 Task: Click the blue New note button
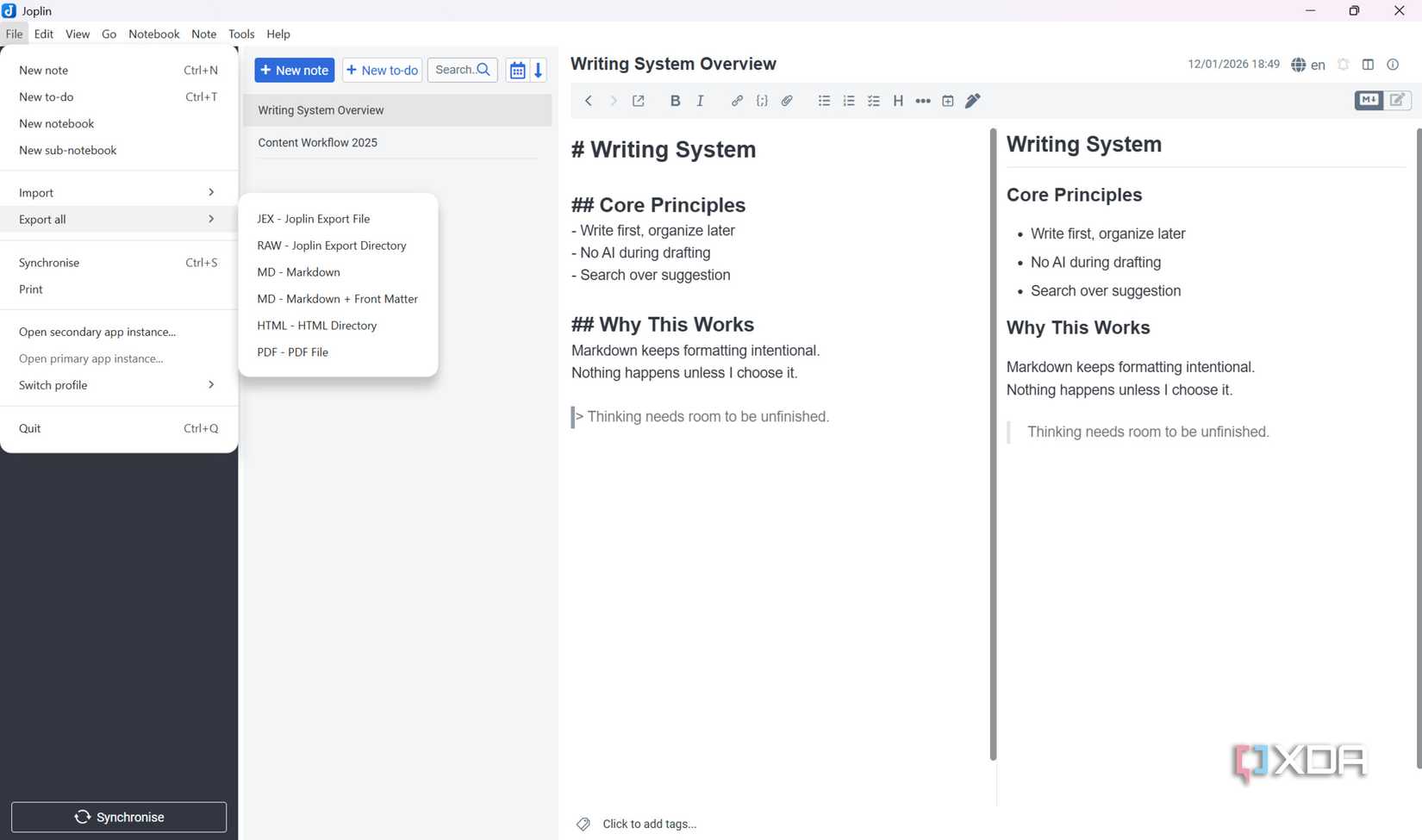pos(294,71)
